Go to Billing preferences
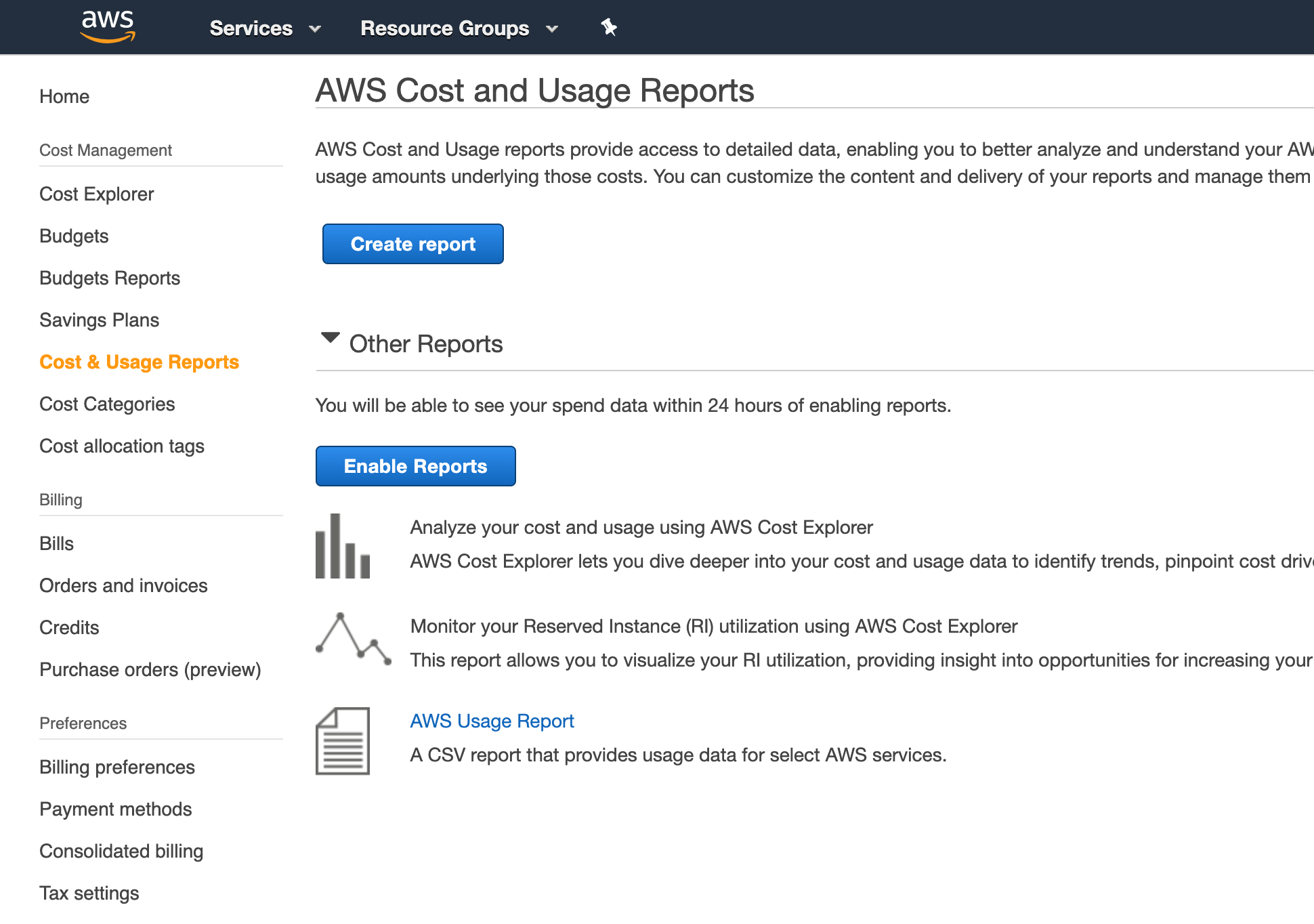This screenshot has width=1314, height=924. click(x=117, y=767)
